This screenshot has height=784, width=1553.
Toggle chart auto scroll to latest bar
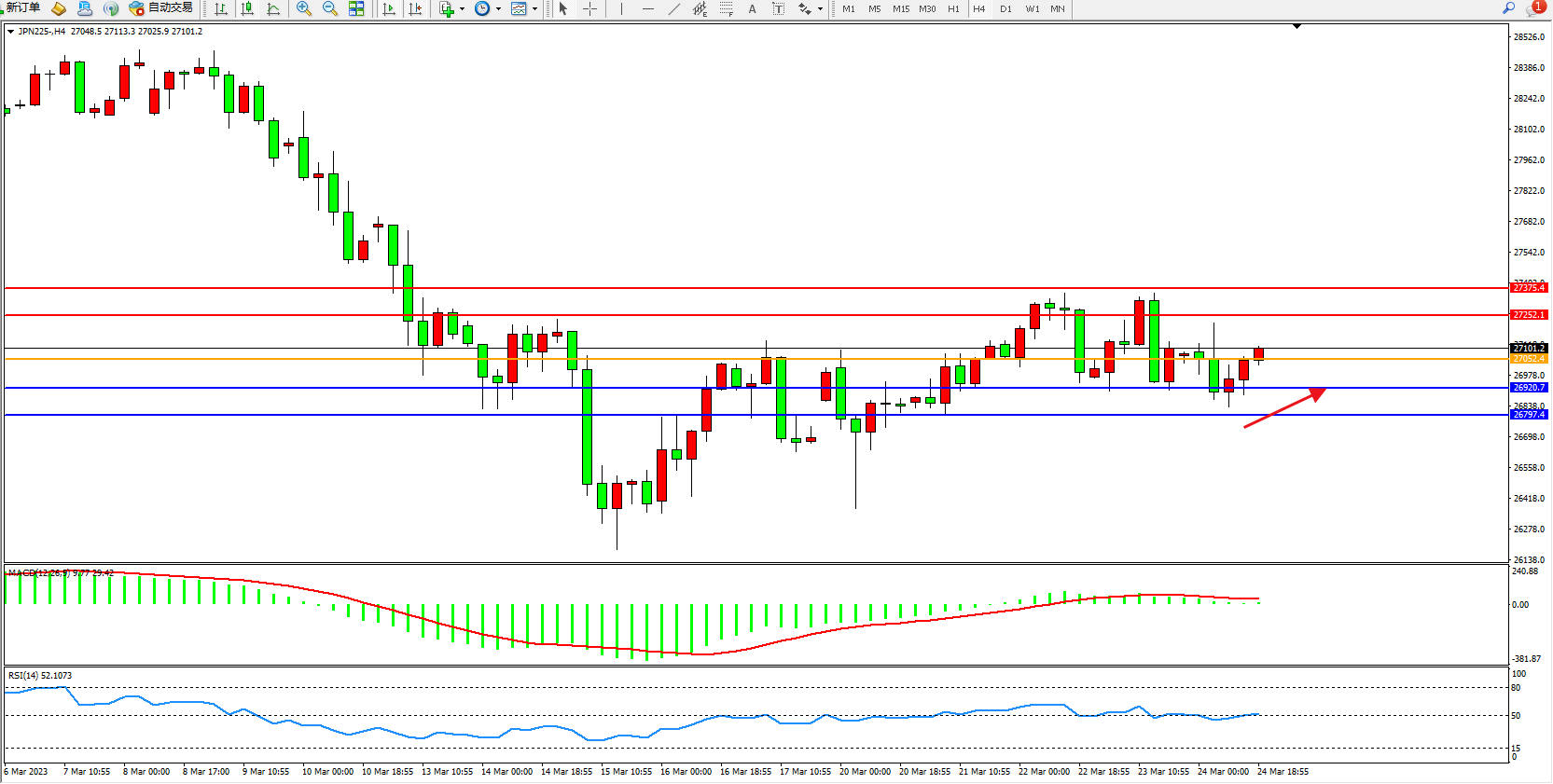(x=389, y=9)
